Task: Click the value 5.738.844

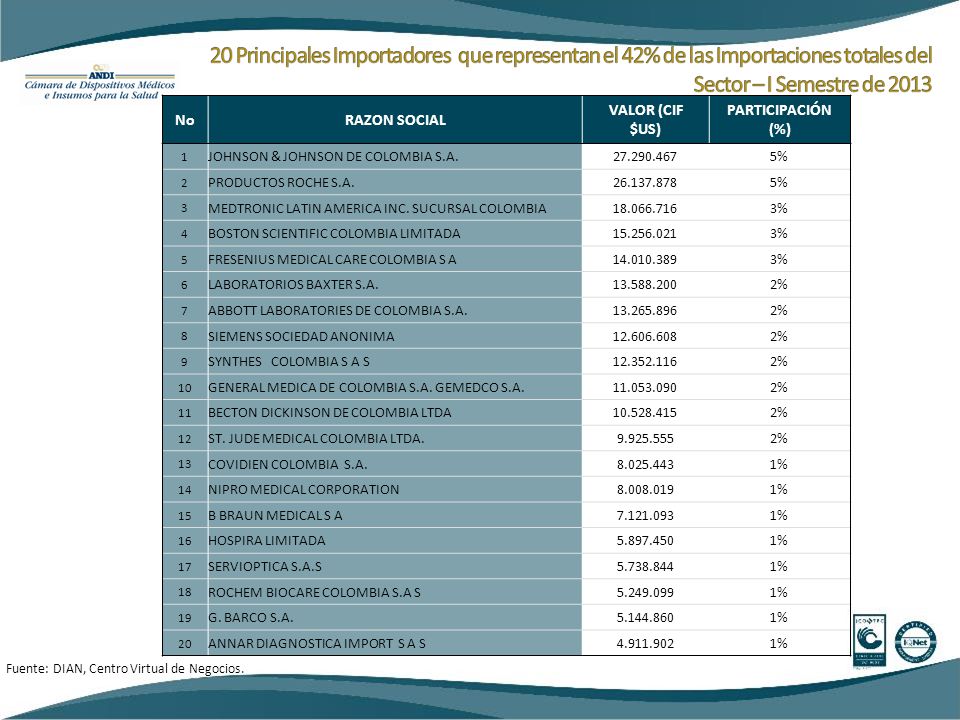Action: pyautogui.click(x=645, y=566)
